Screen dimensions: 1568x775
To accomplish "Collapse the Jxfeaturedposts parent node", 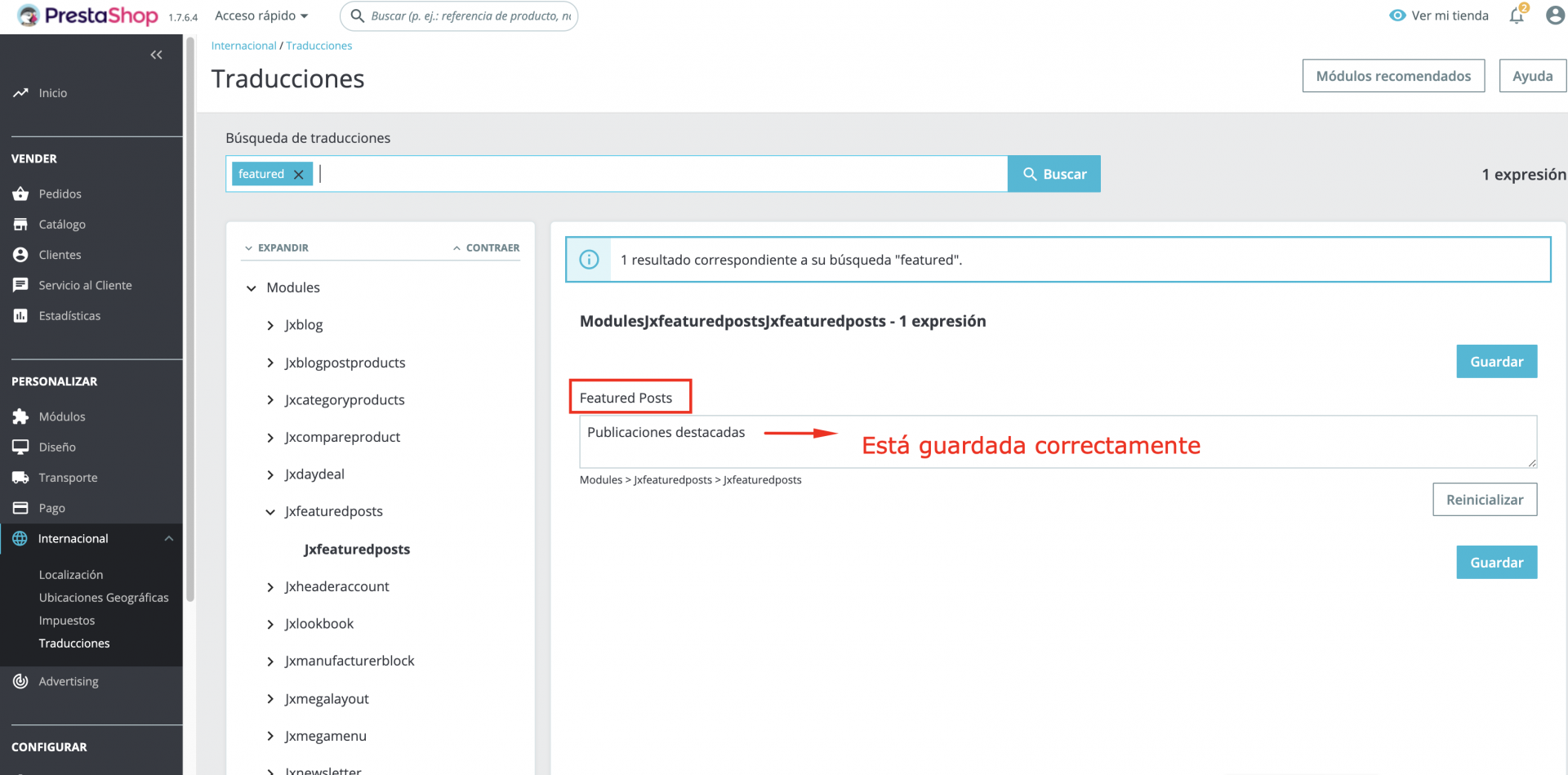I will tap(270, 512).
